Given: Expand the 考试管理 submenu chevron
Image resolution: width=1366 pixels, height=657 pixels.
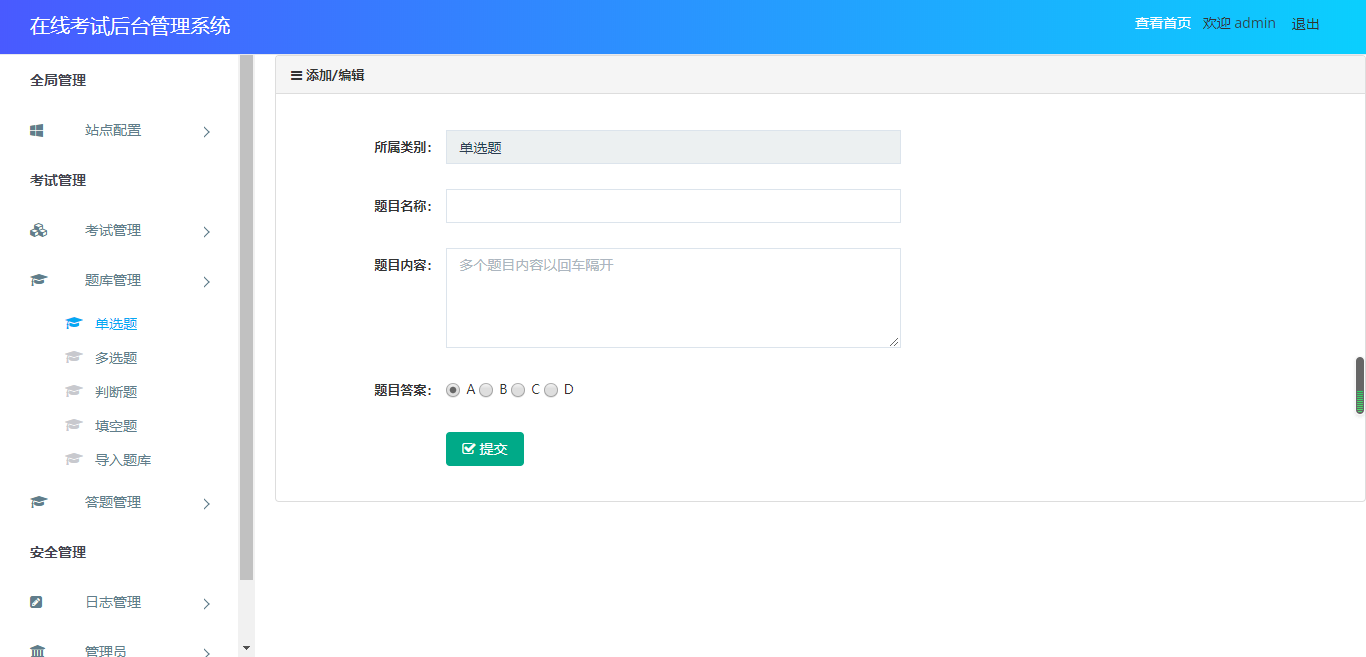Looking at the screenshot, I should 206,231.
